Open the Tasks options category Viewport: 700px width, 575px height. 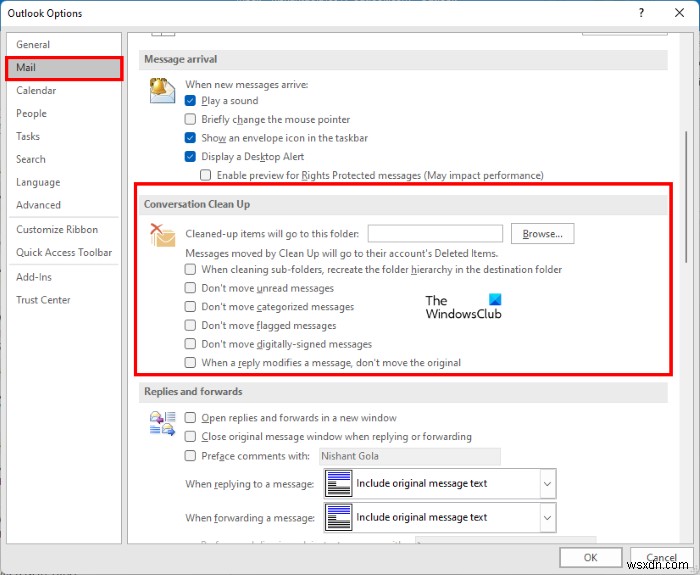pyautogui.click(x=64, y=136)
